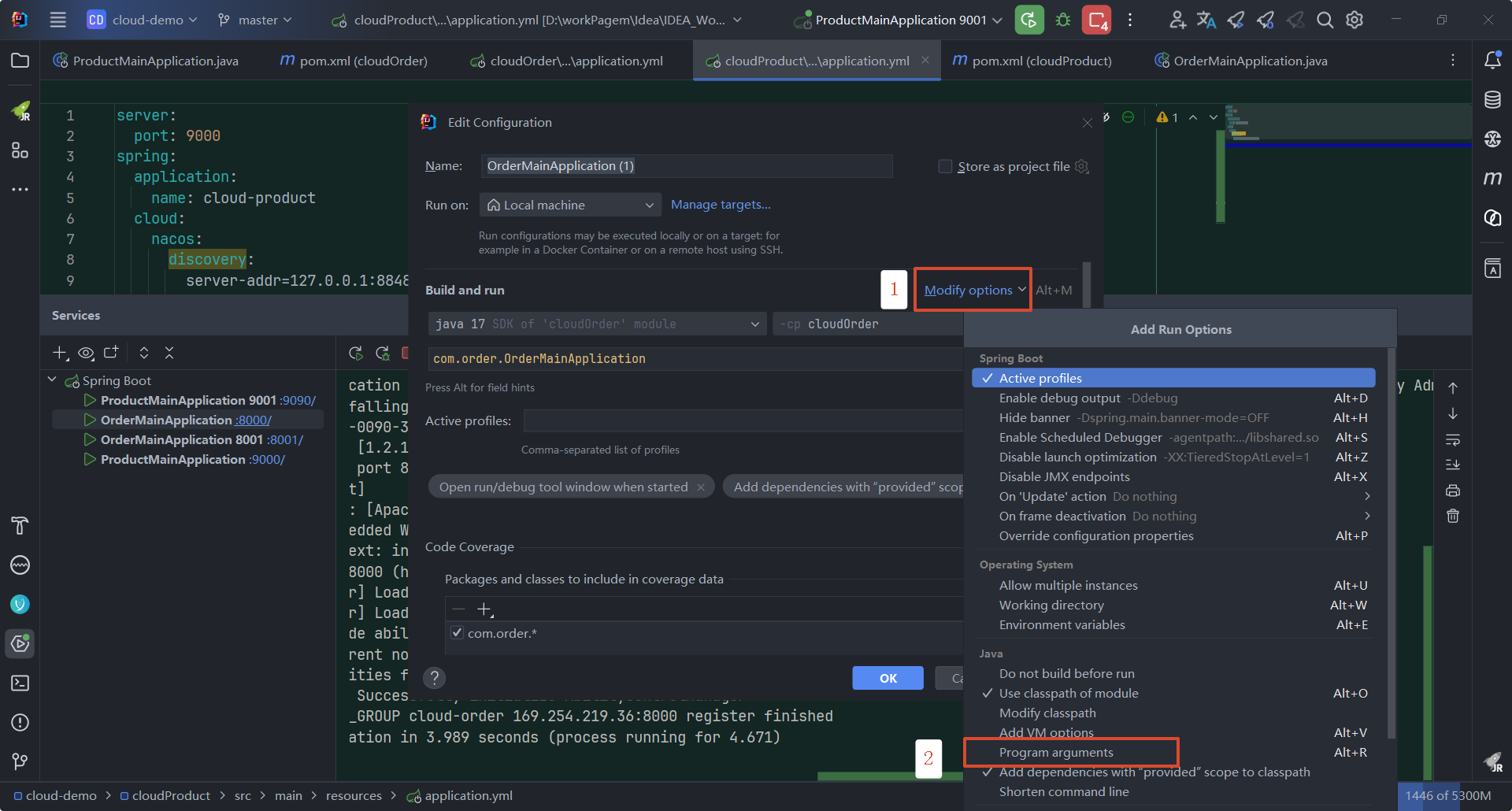1512x811 pixels.
Task: Open IDE settings gear in the title bar
Action: point(1354,20)
